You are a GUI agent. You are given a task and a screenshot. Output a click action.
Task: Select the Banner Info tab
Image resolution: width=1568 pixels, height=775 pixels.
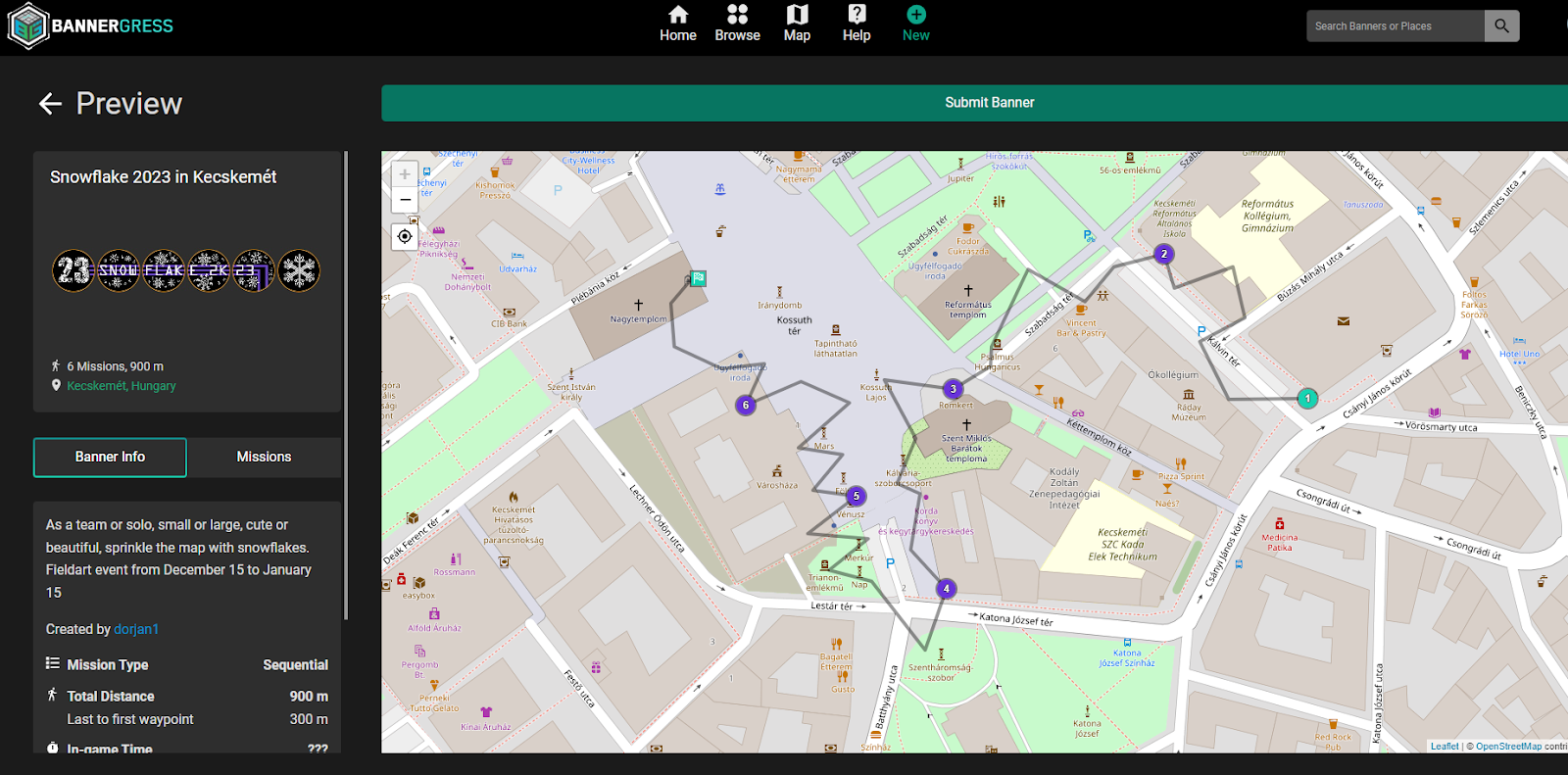(x=110, y=458)
